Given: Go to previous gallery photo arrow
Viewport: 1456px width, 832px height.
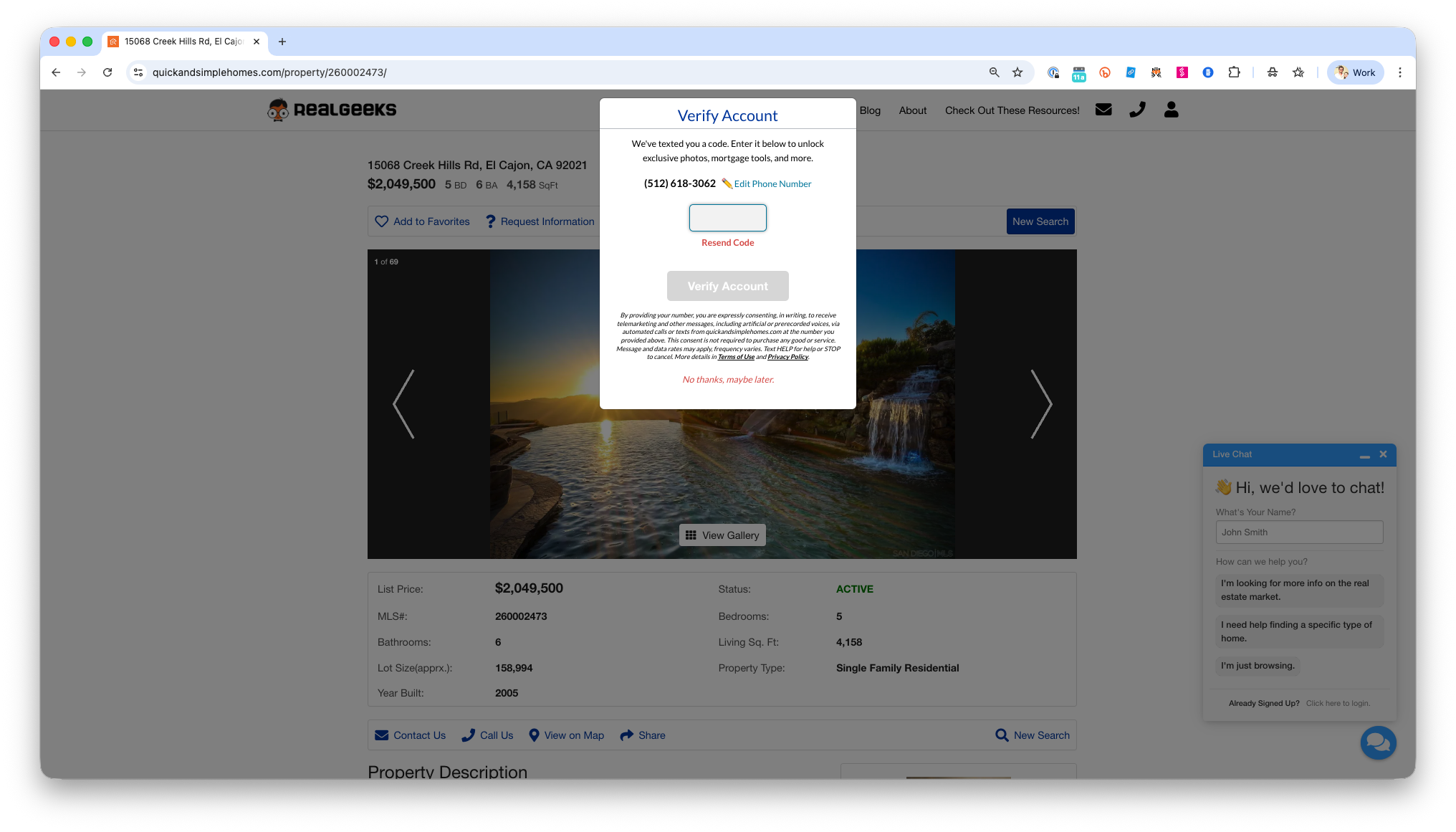Looking at the screenshot, I should [x=403, y=404].
